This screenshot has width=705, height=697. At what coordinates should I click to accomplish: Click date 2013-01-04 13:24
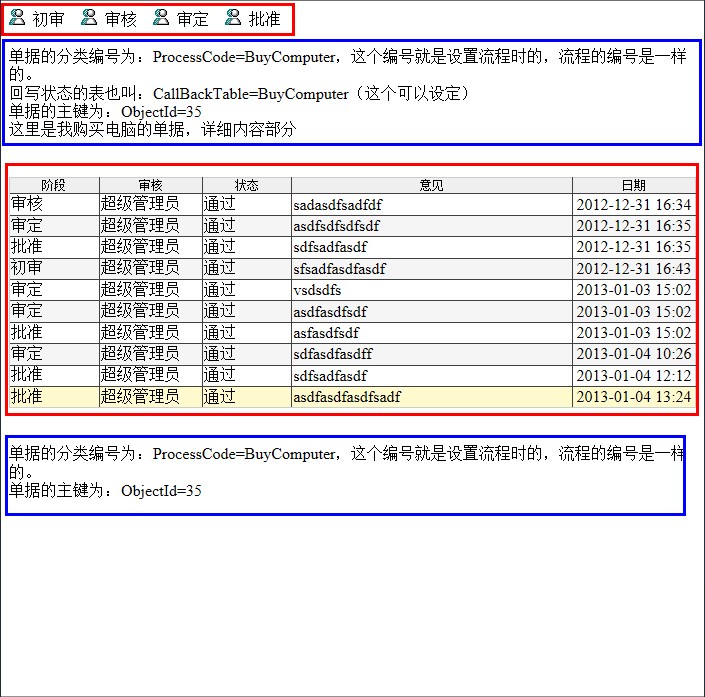click(x=634, y=397)
